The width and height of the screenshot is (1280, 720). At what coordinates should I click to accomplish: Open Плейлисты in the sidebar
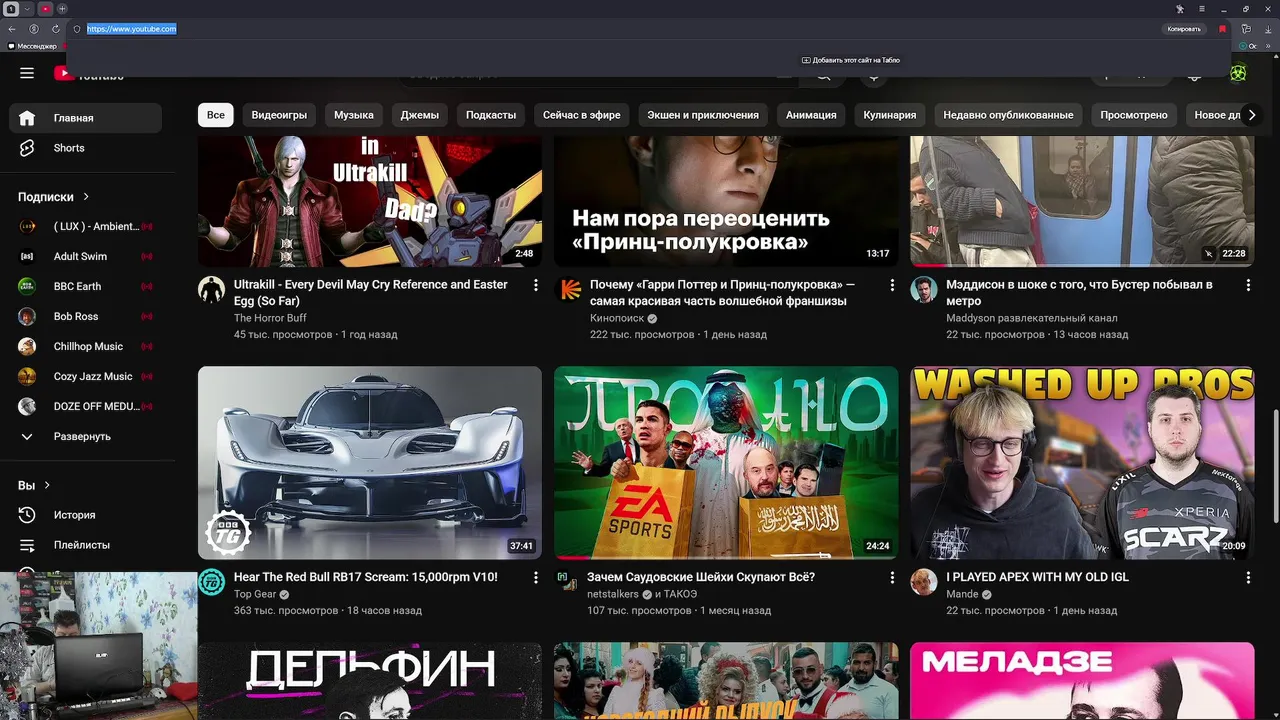pos(86,545)
